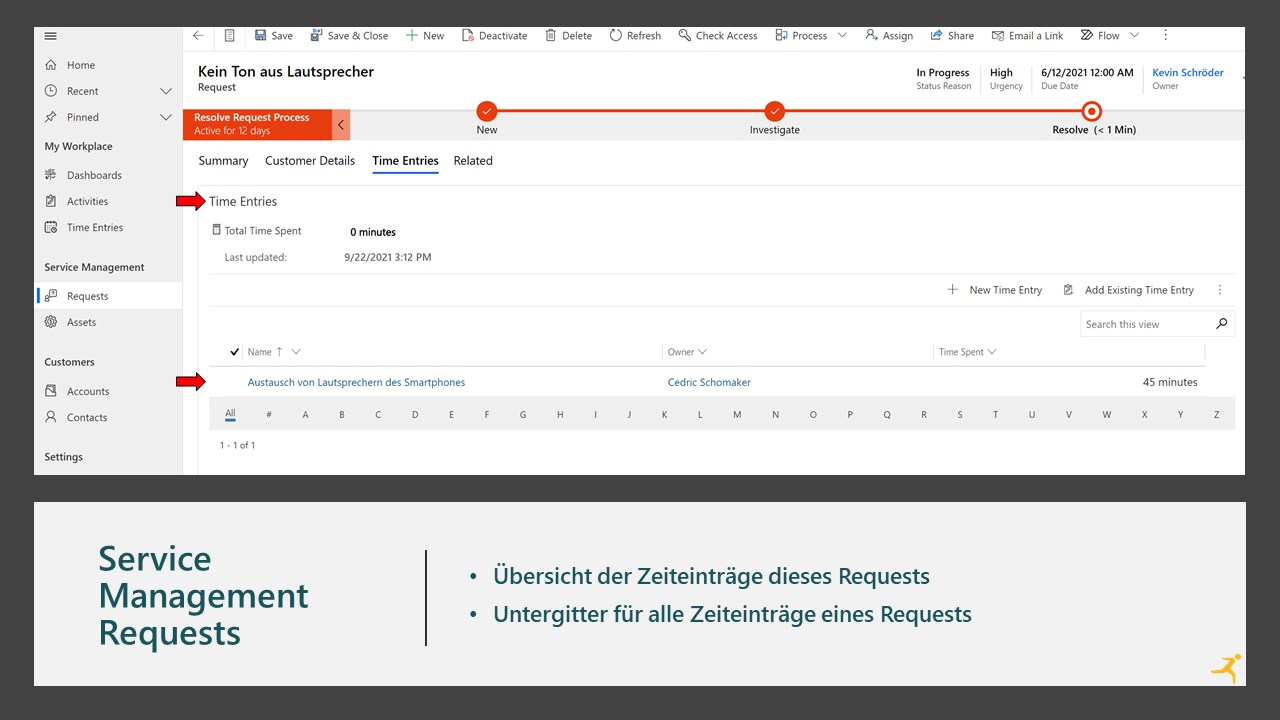The height and width of the screenshot is (720, 1280).
Task: Expand the Flow dropdown chevron
Action: pyautogui.click(x=1134, y=35)
